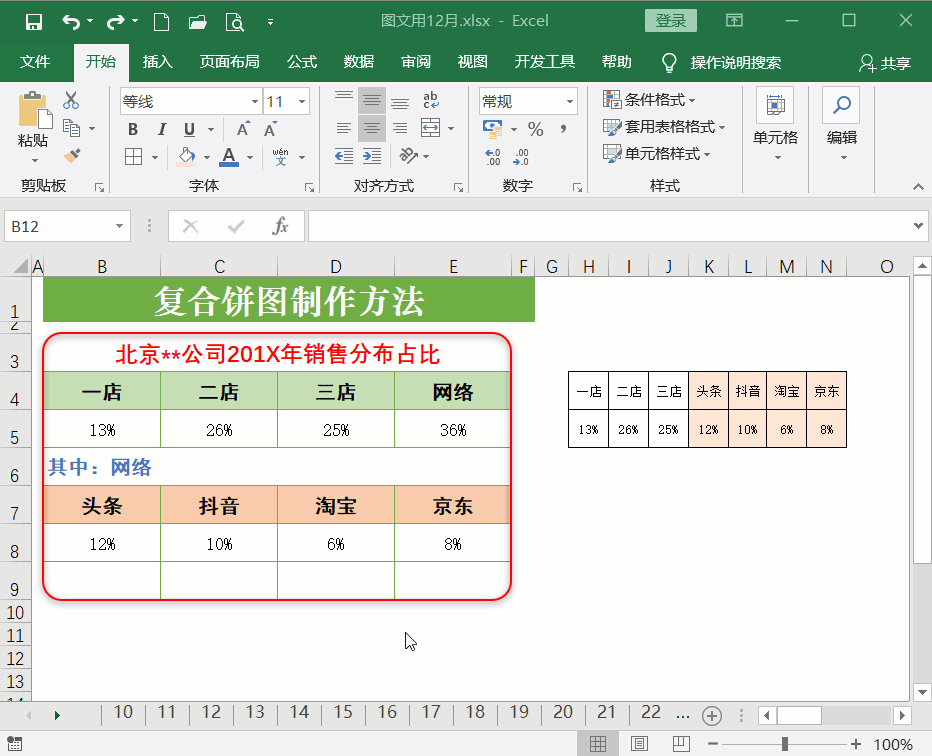Apply the Percent Style number format
This screenshot has width=932, height=756.
pos(537,129)
